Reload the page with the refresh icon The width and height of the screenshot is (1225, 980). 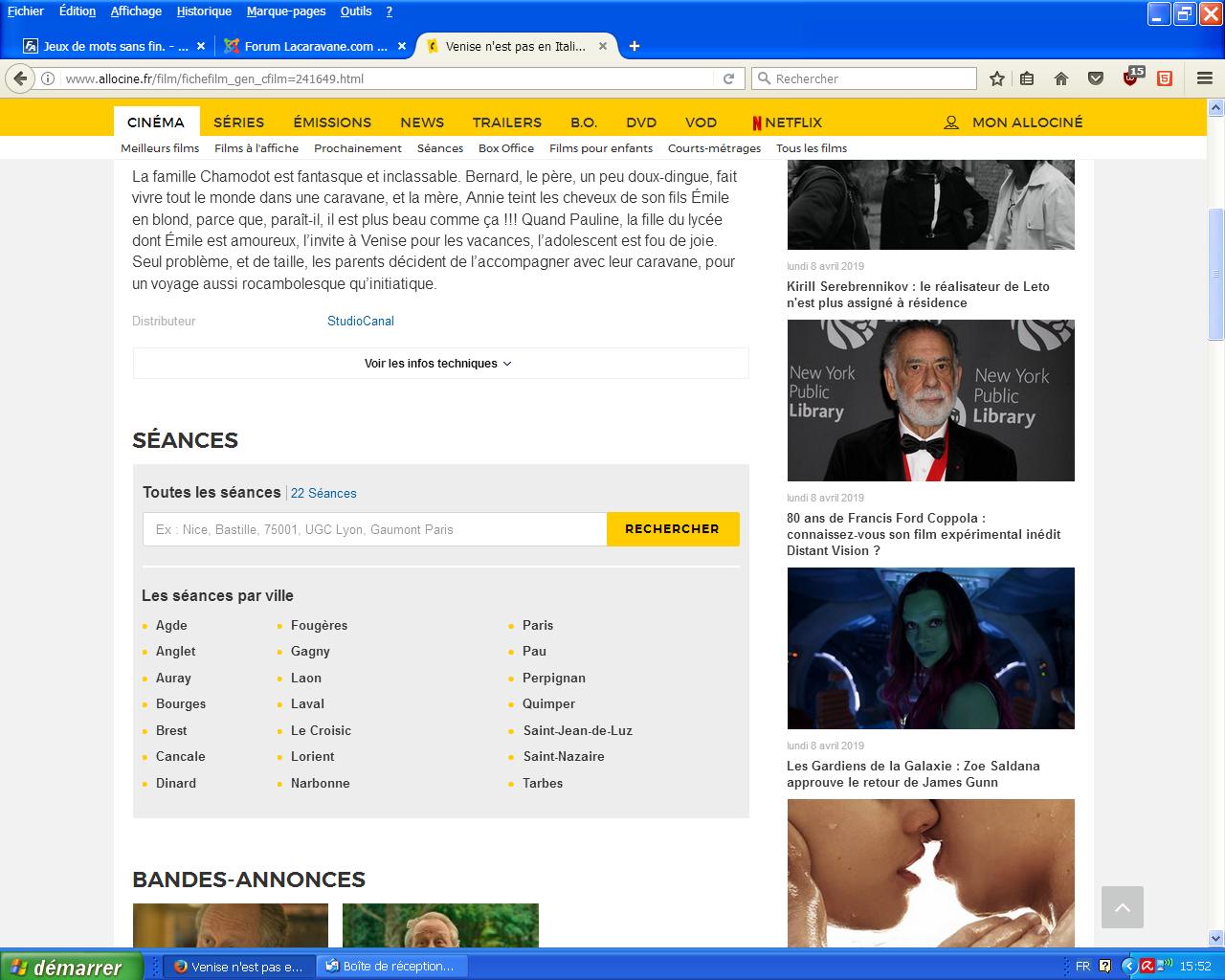(x=728, y=78)
